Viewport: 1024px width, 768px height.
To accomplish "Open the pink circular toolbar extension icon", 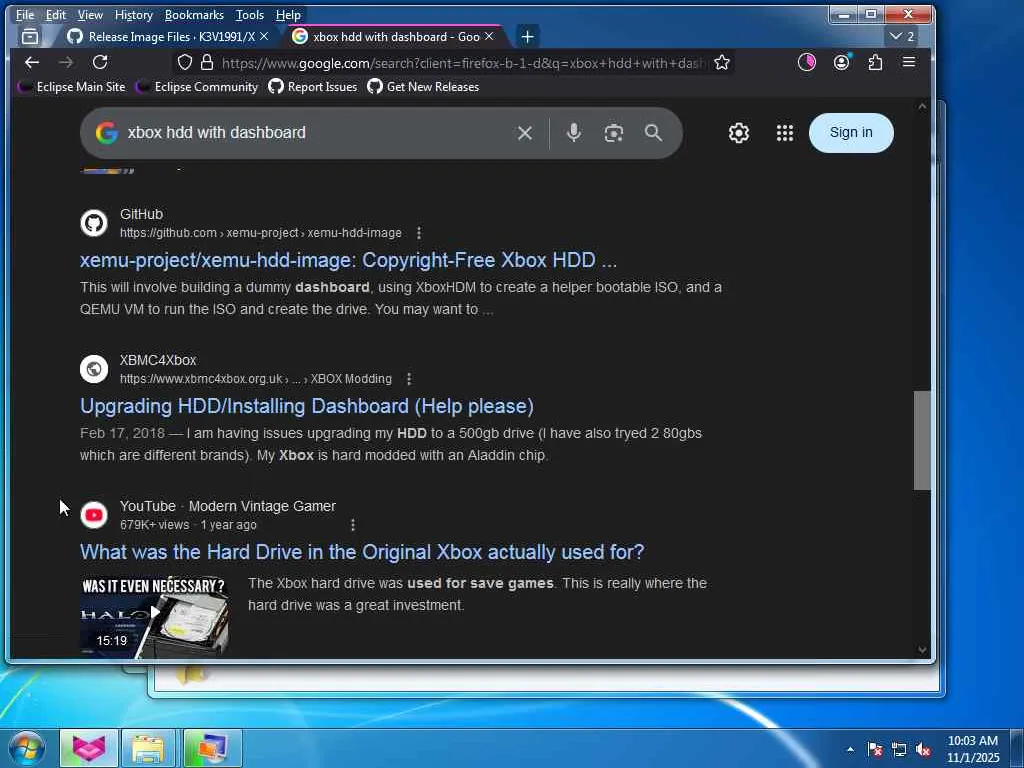I will click(x=807, y=62).
